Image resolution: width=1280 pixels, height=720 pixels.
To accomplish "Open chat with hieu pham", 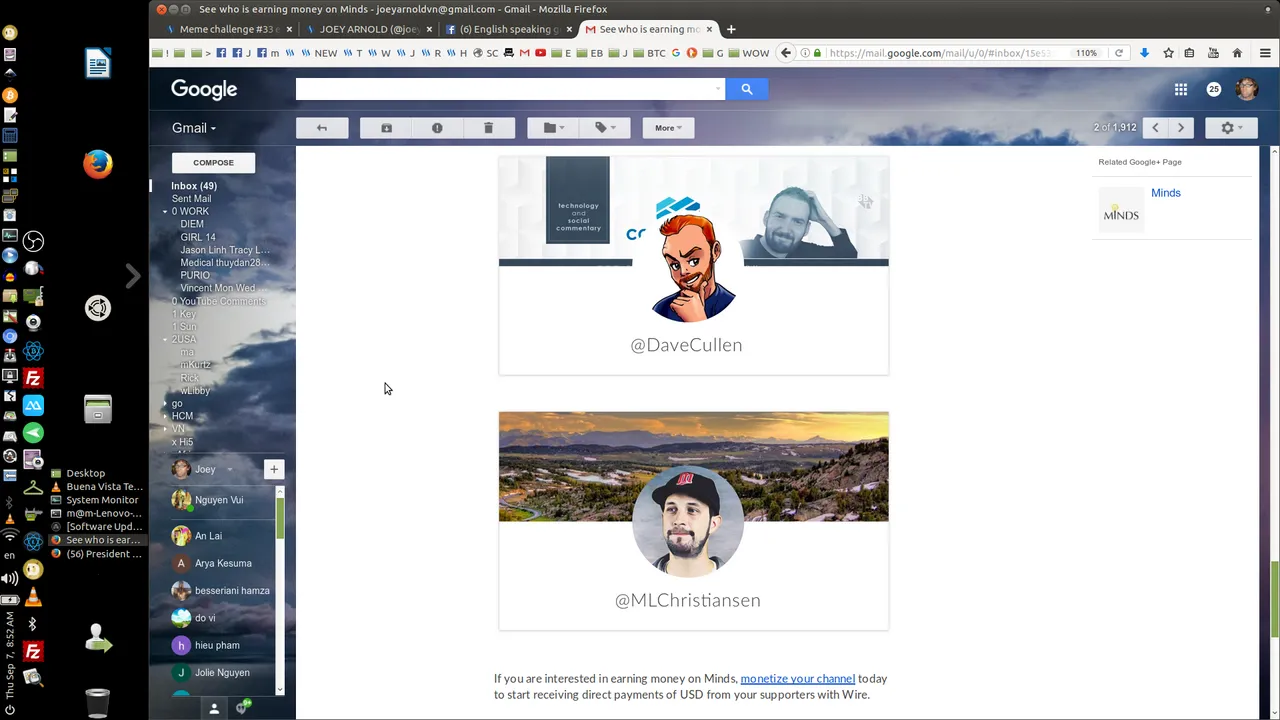I will [217, 646].
